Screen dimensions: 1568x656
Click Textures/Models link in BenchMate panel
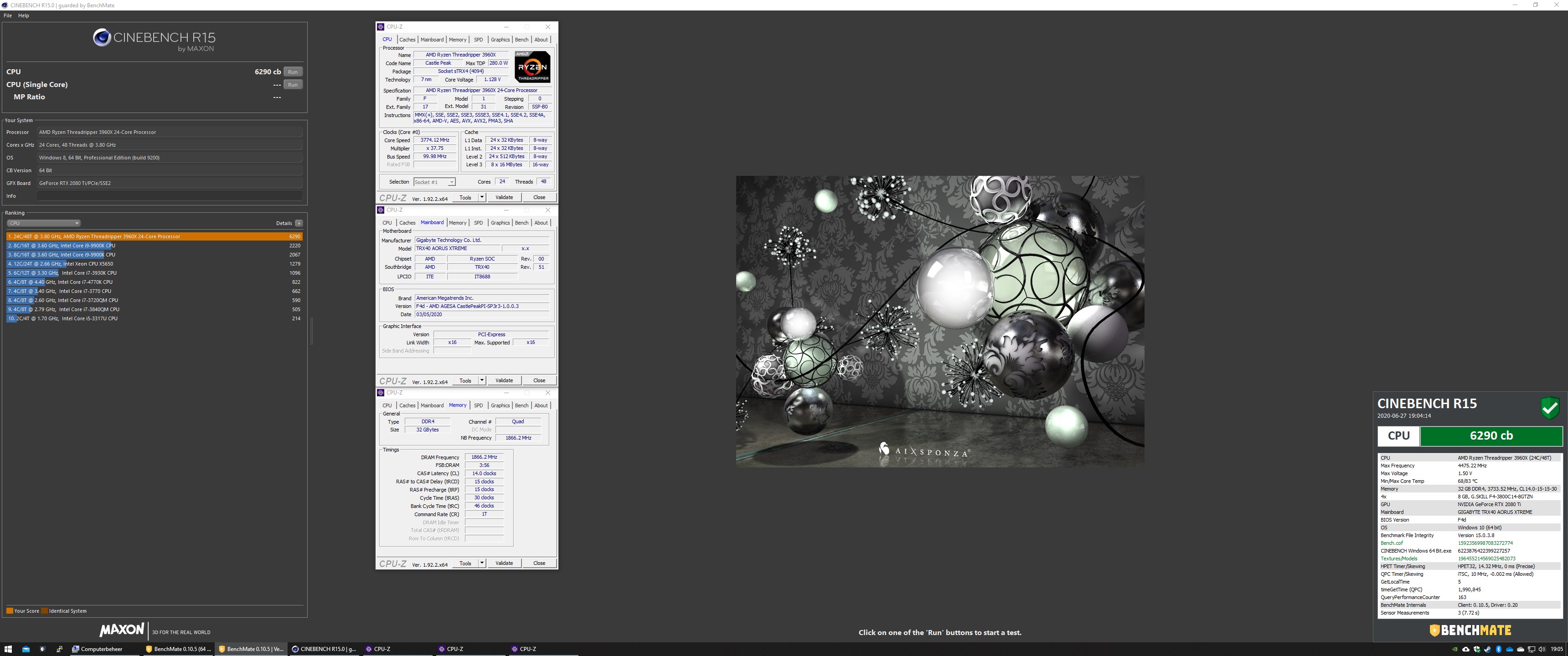tap(1399, 559)
